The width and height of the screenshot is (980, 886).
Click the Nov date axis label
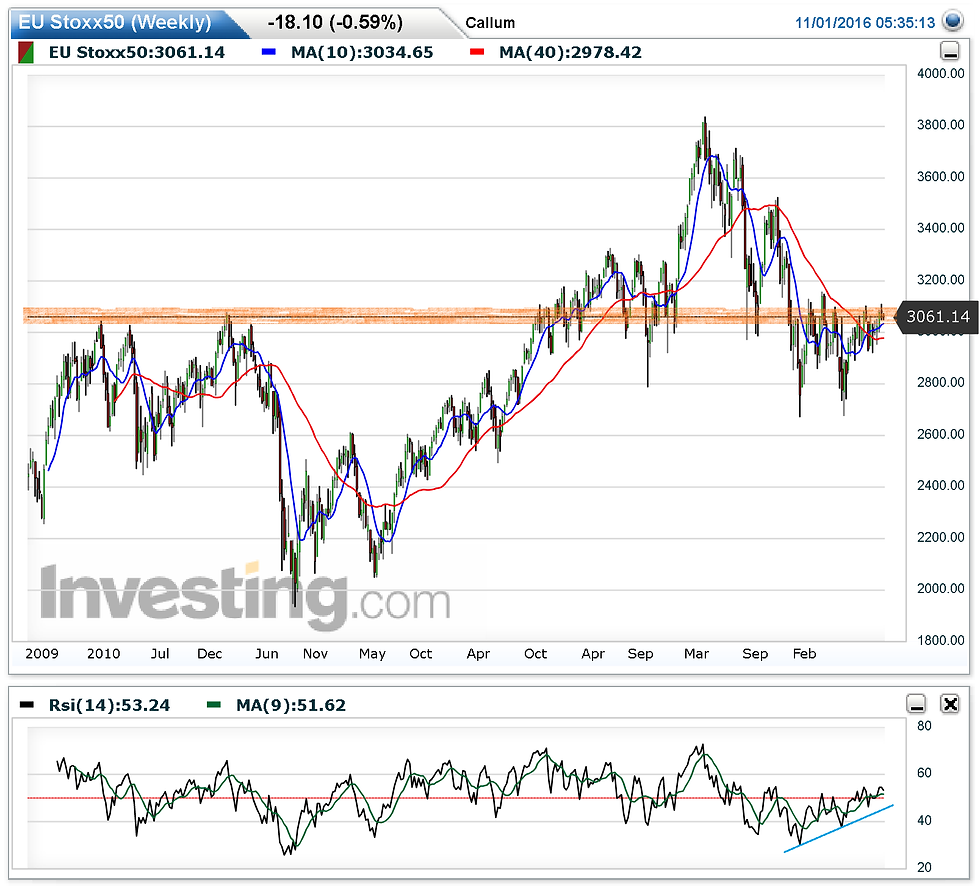(315, 654)
